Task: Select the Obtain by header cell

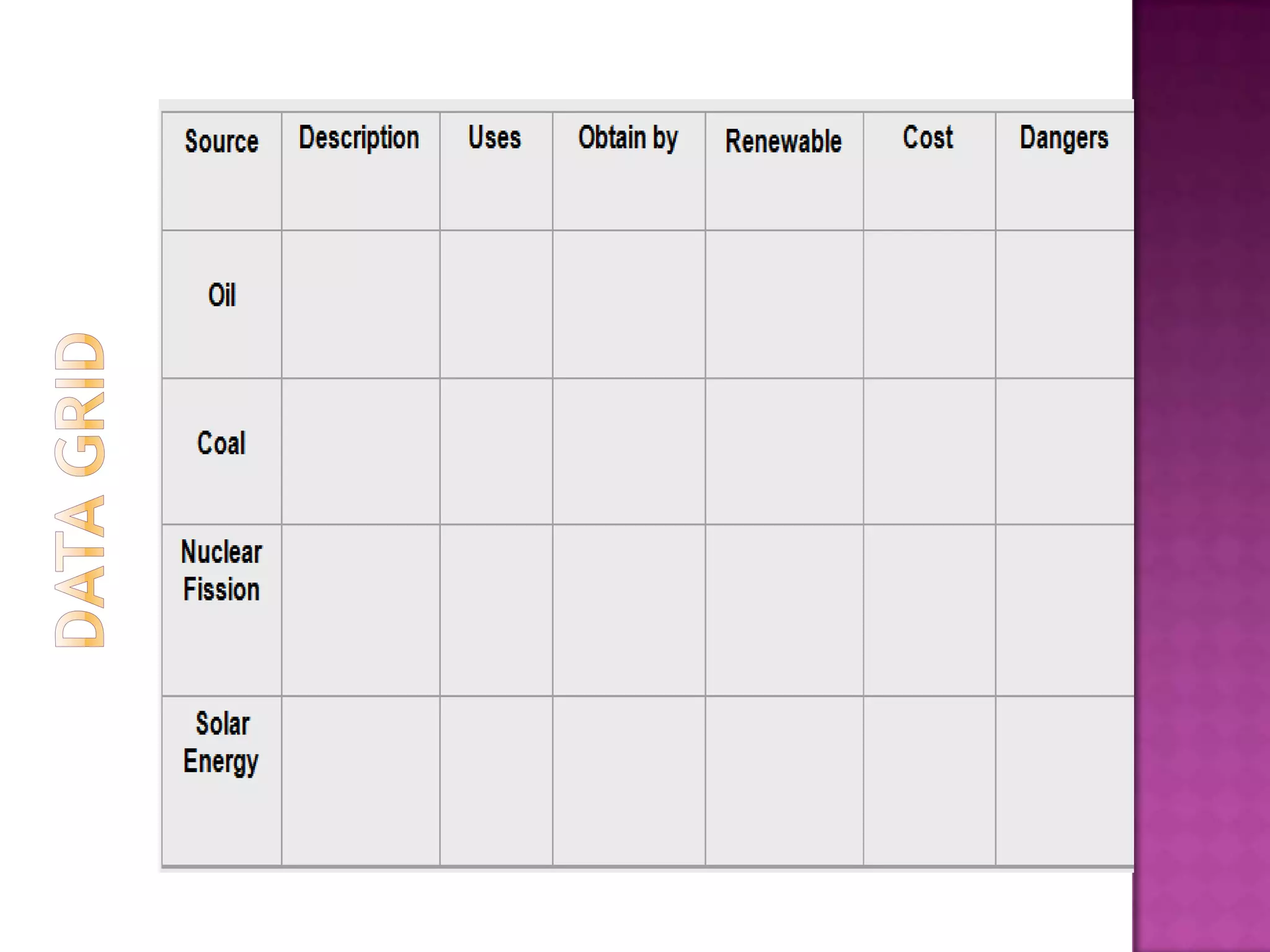Action: coord(629,171)
